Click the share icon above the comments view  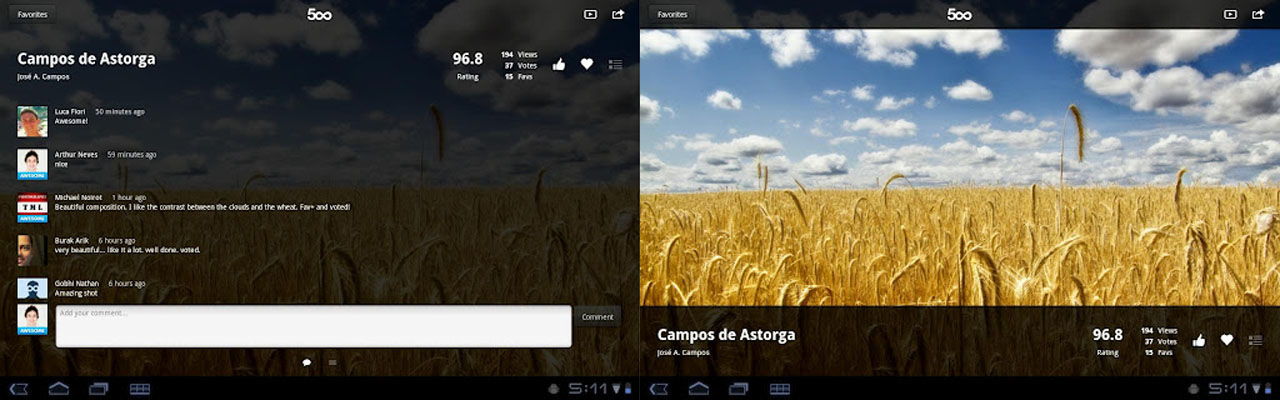coord(618,14)
